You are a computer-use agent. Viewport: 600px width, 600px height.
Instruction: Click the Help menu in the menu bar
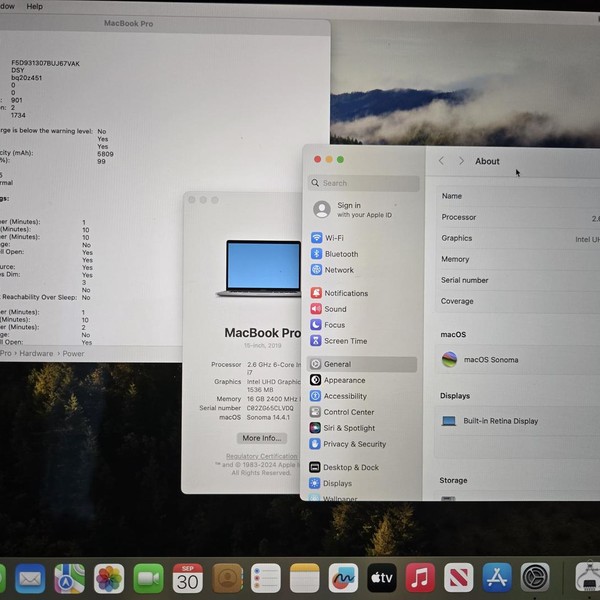34,7
